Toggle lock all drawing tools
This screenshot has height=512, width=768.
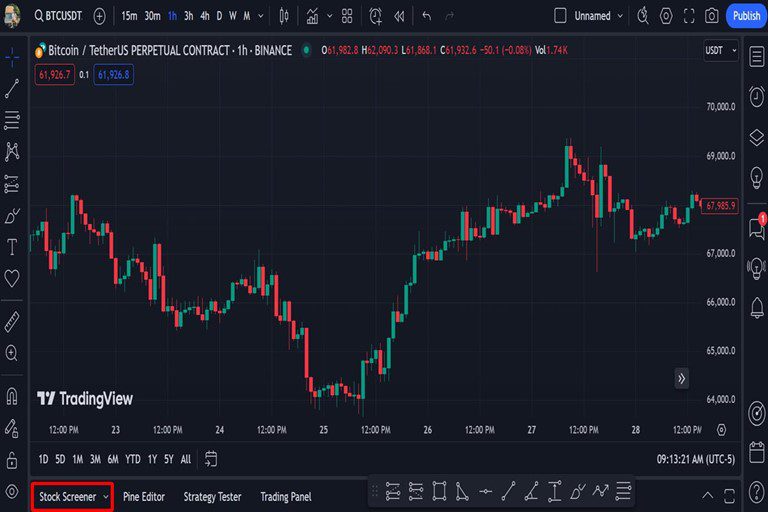pos(12,460)
